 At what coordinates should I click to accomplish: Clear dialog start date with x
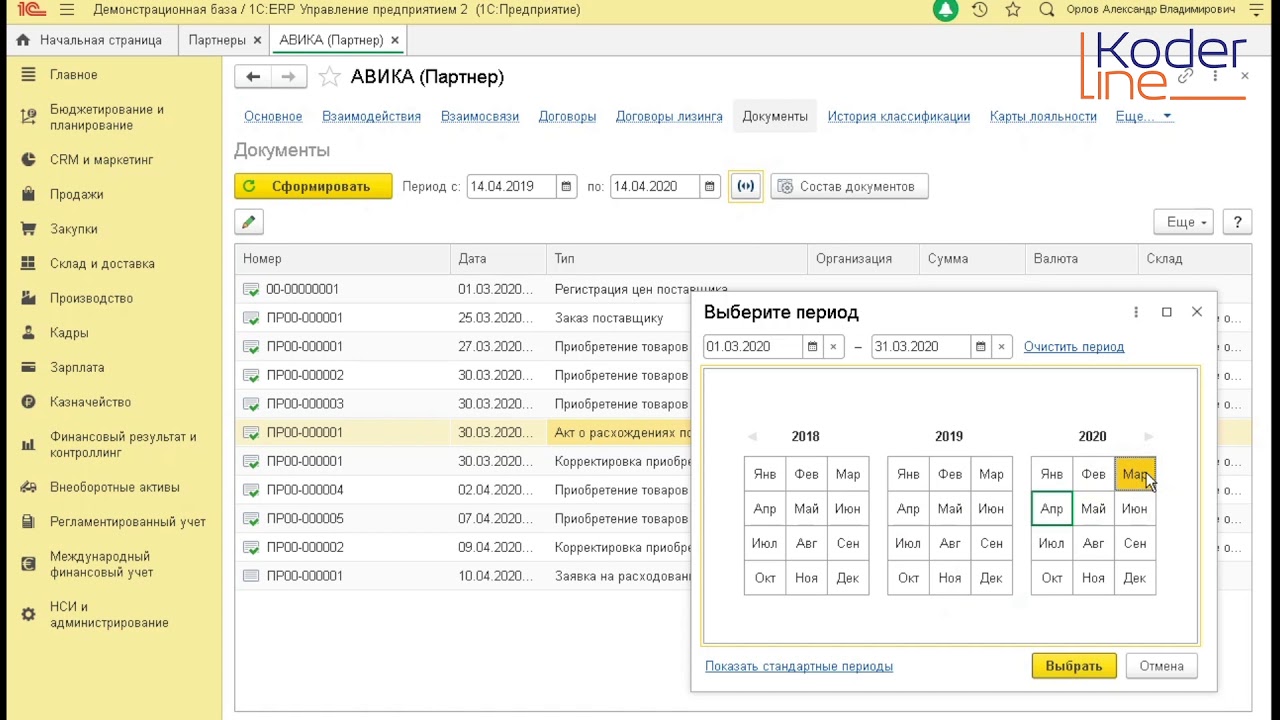point(833,347)
